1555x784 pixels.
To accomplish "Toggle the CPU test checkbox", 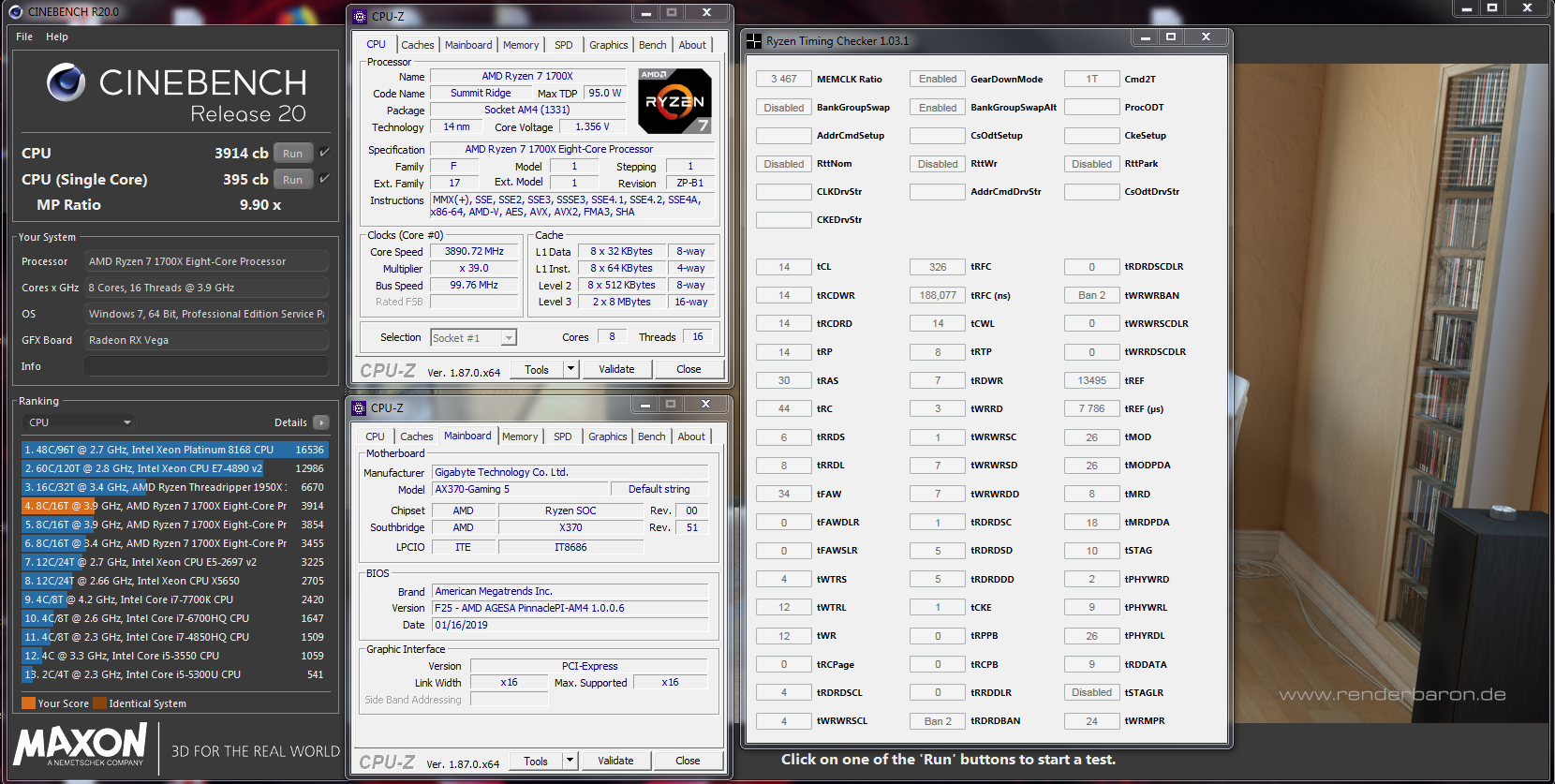I will tap(324, 153).
